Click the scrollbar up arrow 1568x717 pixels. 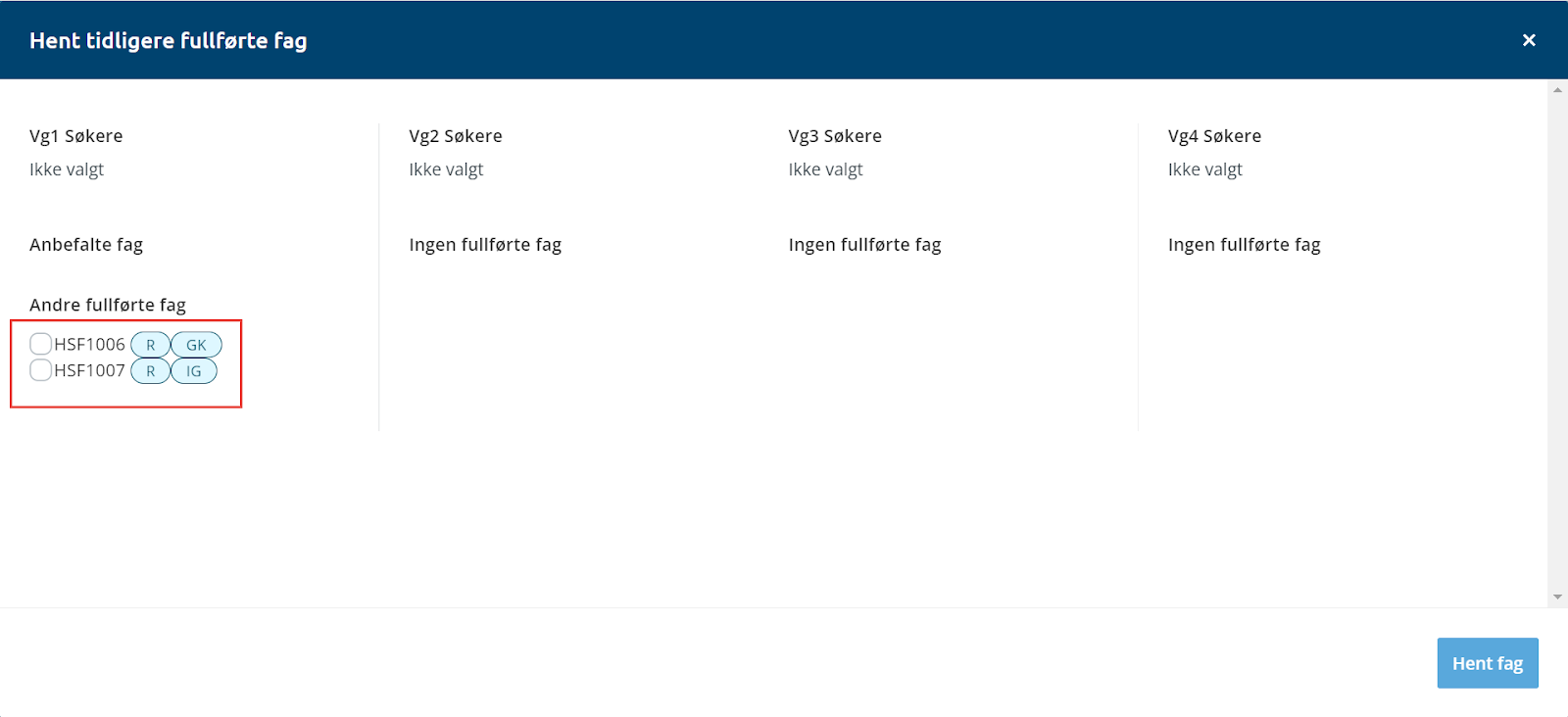click(x=1557, y=90)
